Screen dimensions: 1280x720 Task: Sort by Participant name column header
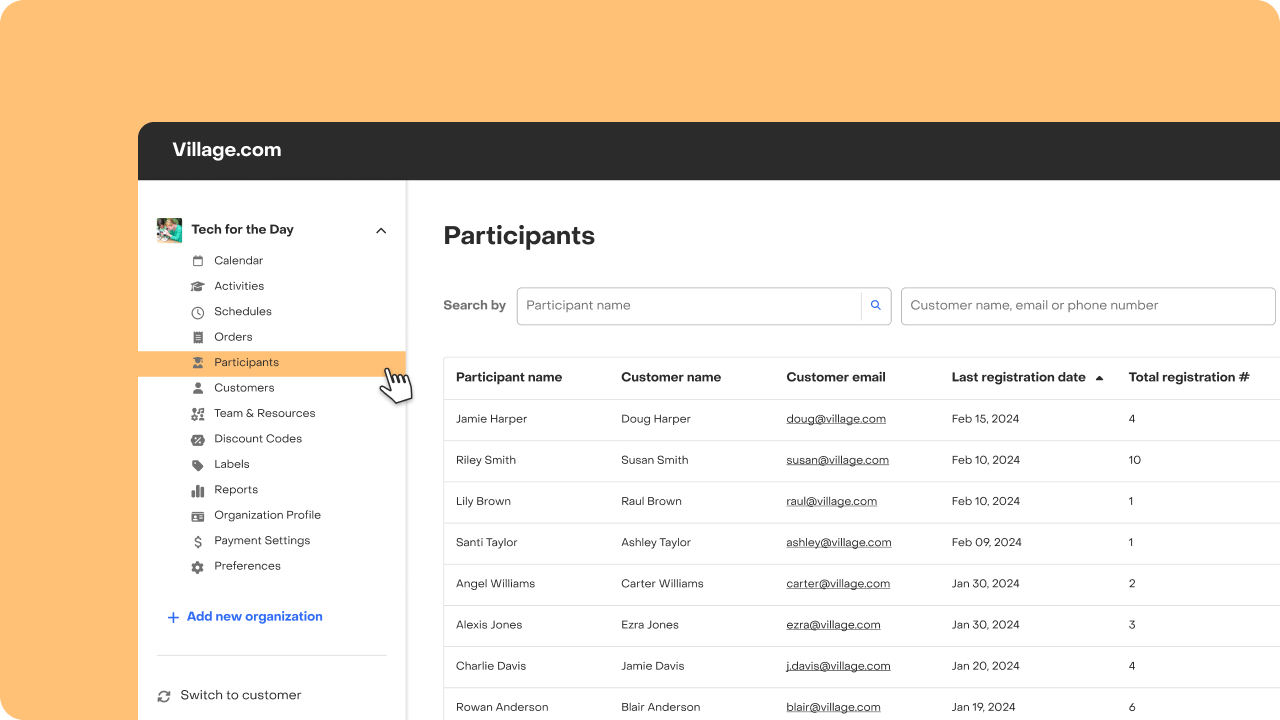(x=509, y=378)
